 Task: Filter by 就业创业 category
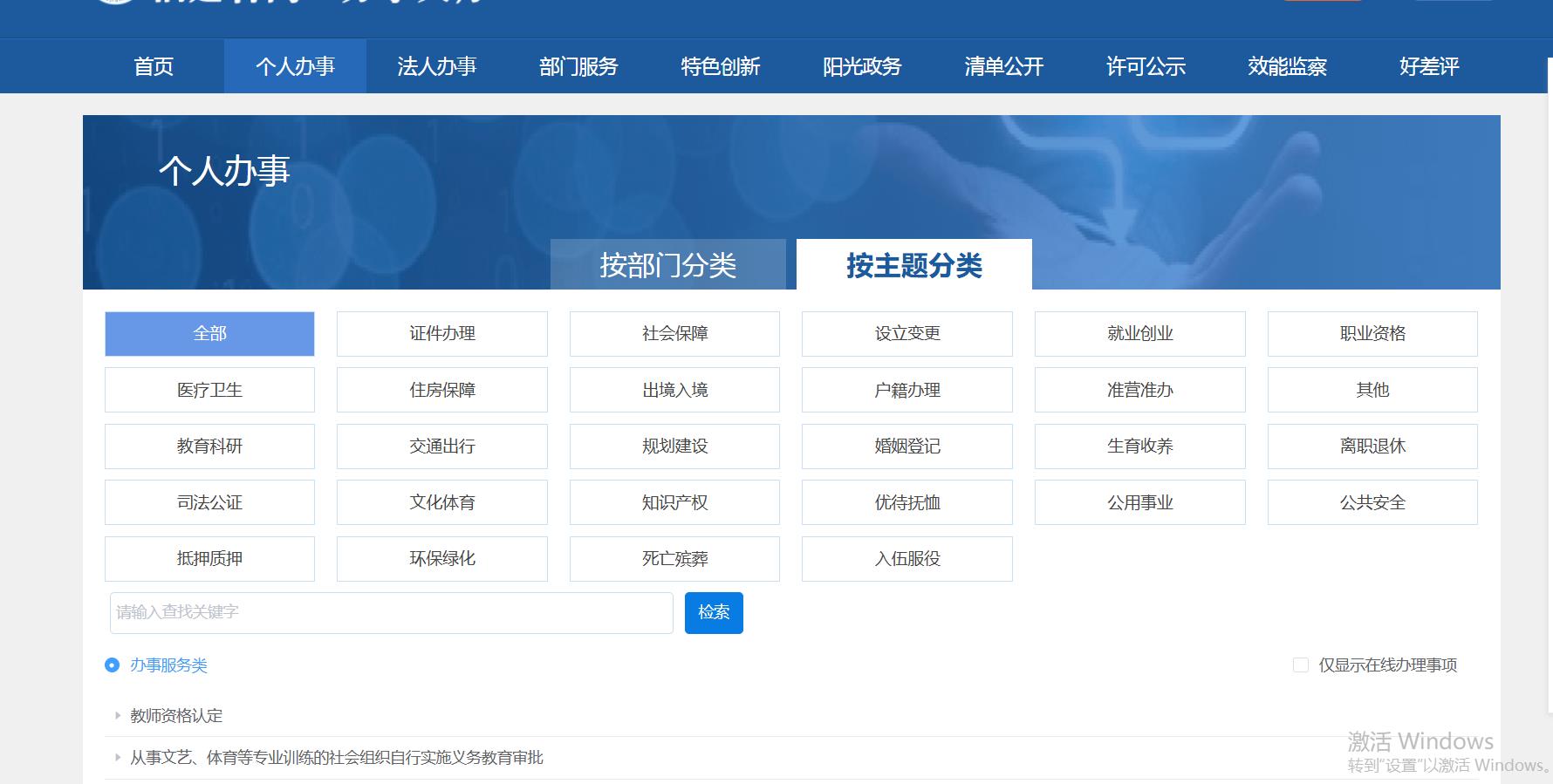coord(1140,334)
